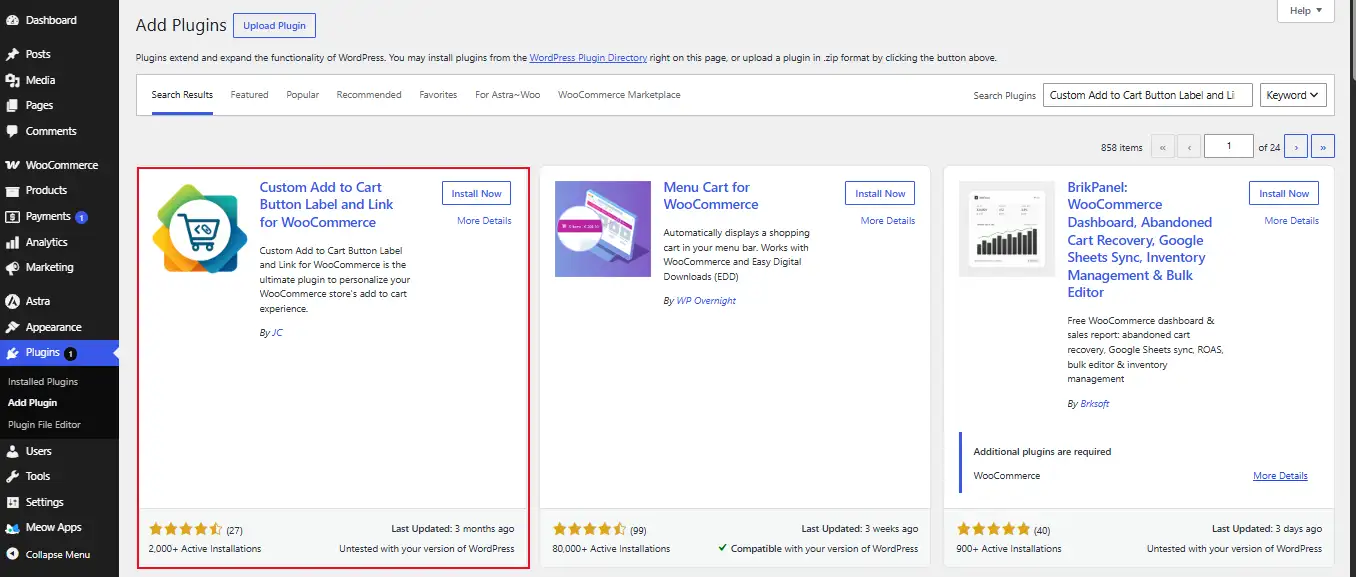Click the Appearance brush icon
This screenshot has height=577, width=1356.
pos(13,327)
